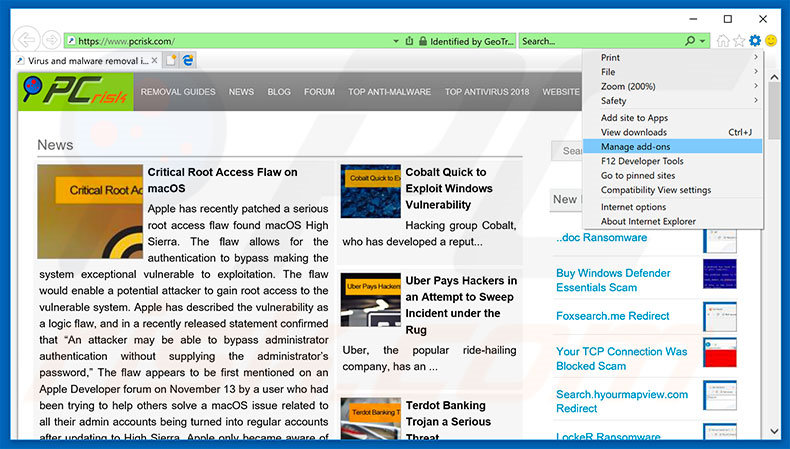Click the scrollbar down arrow
Screen dimensions: 790x449
tap(774, 431)
